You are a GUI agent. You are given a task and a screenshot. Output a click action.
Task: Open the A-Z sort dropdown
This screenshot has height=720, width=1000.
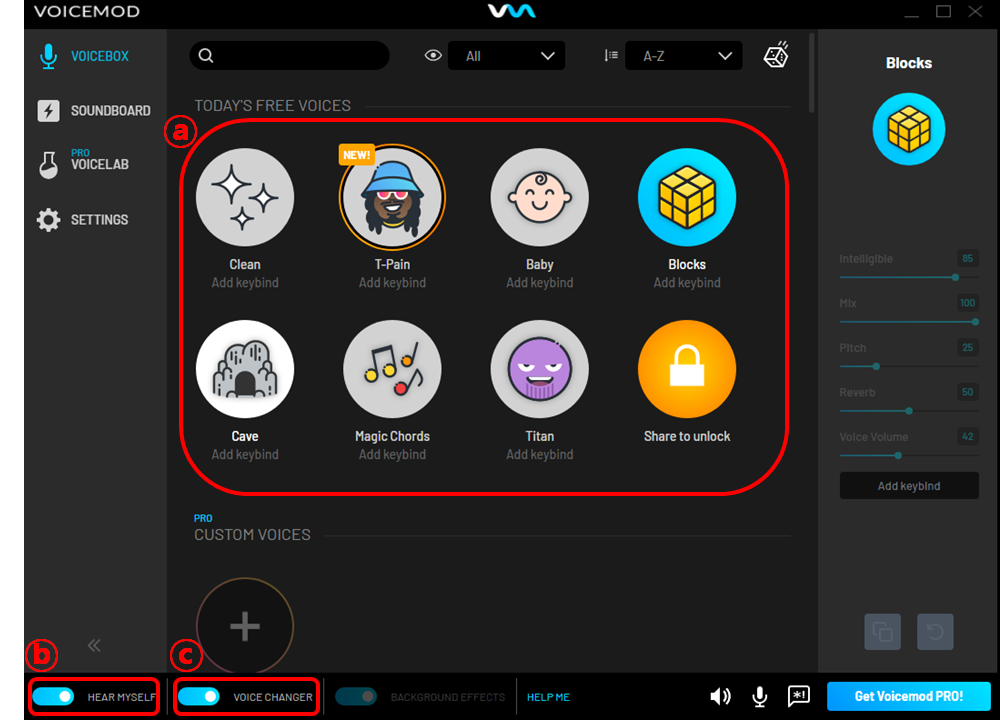684,55
